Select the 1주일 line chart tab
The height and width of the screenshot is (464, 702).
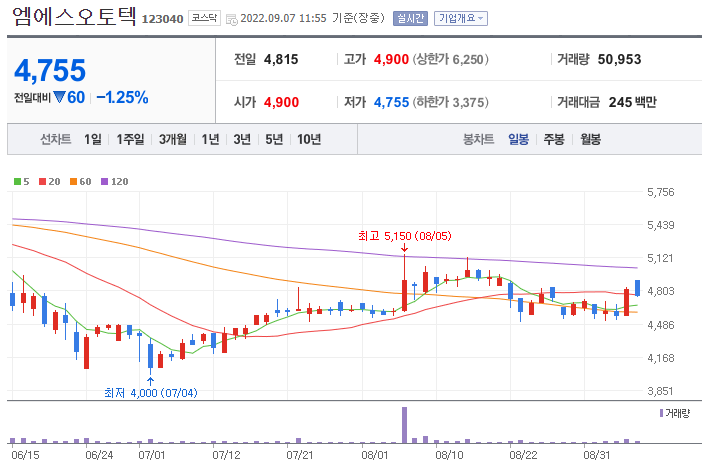130,139
